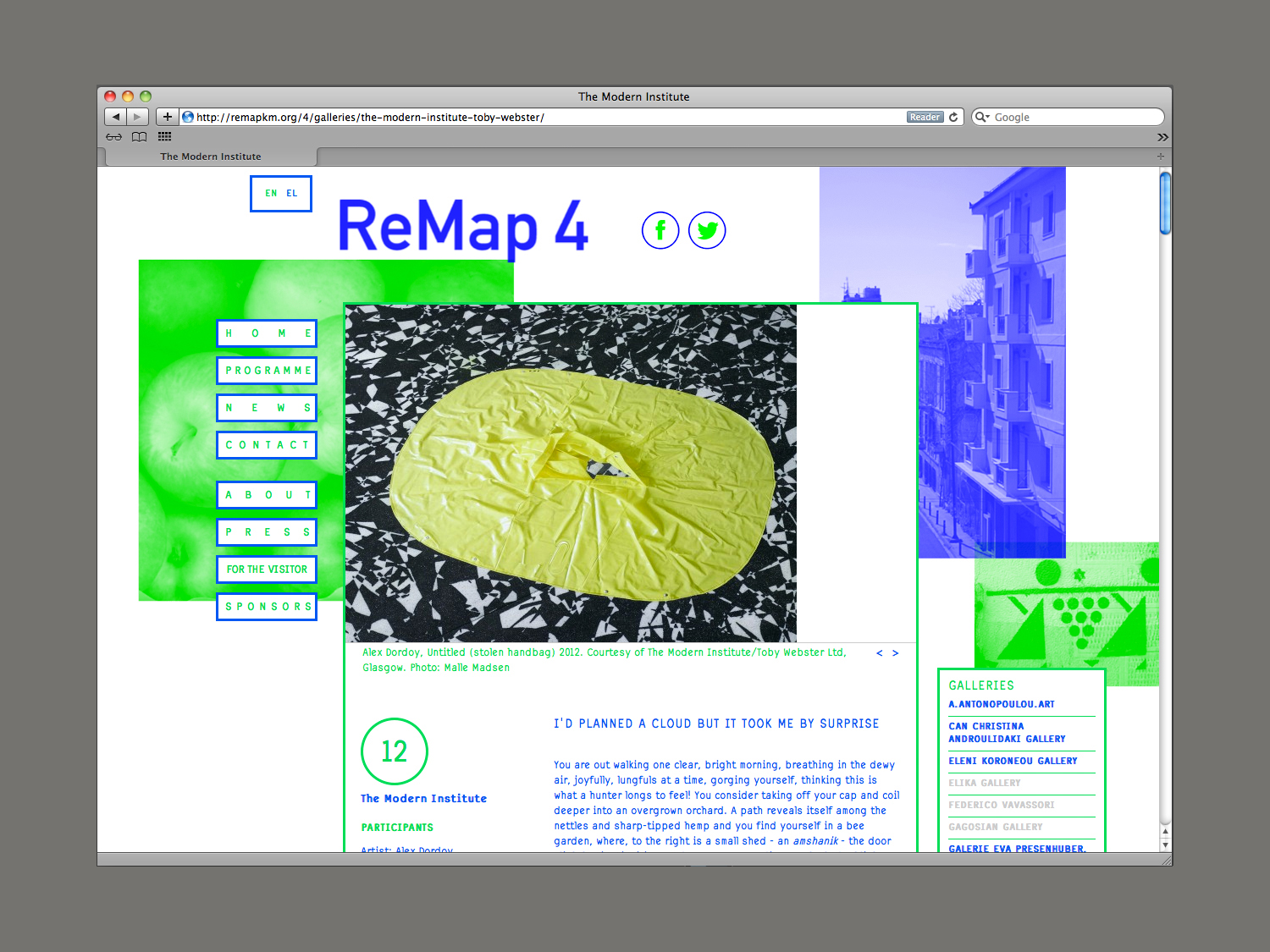Click the yellow handbag artwork image

(x=571, y=473)
